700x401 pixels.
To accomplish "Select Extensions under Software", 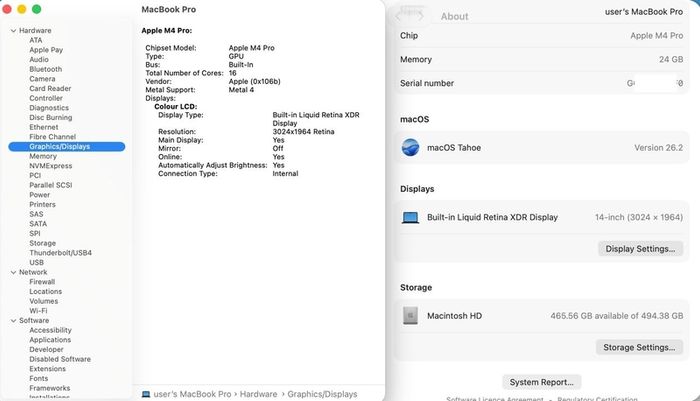I will pos(47,369).
